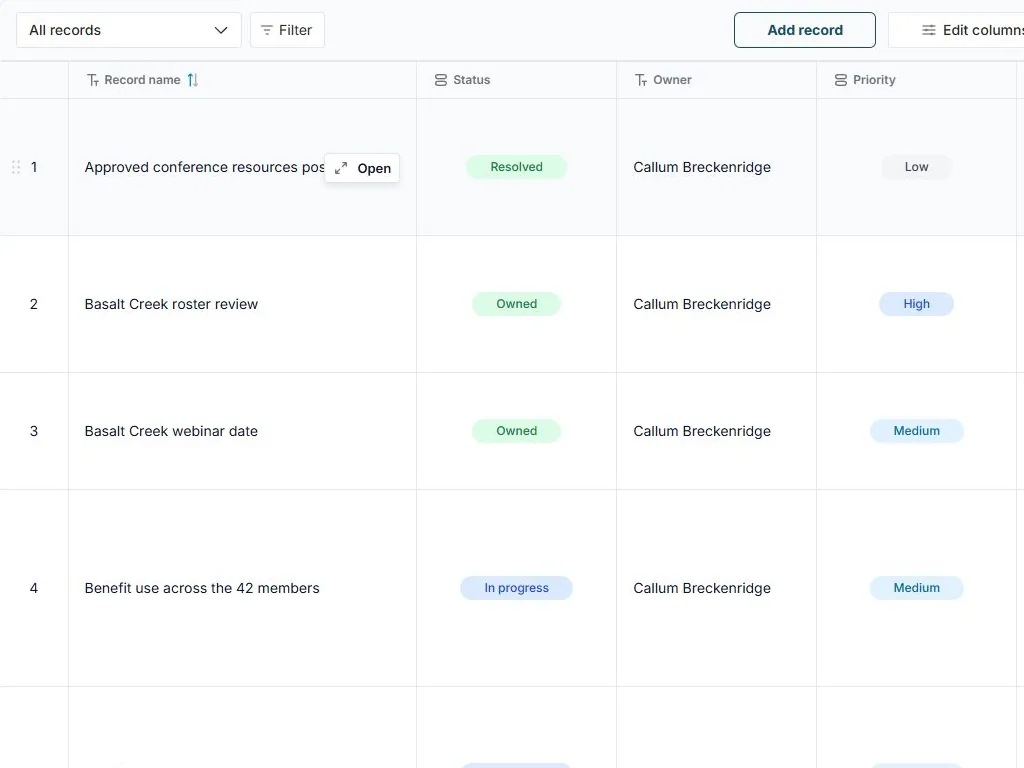Click the Owned status of Basalt Creek webinar date

point(516,431)
